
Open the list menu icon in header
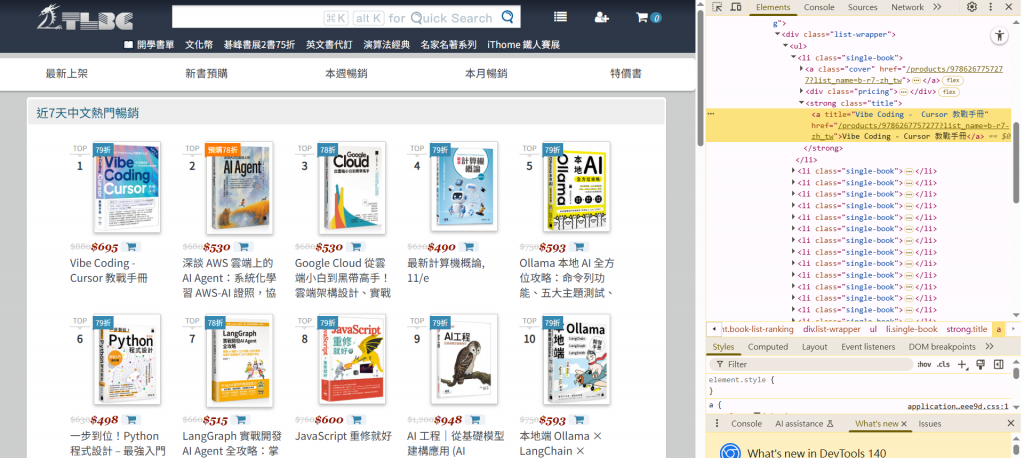pyautogui.click(x=560, y=17)
